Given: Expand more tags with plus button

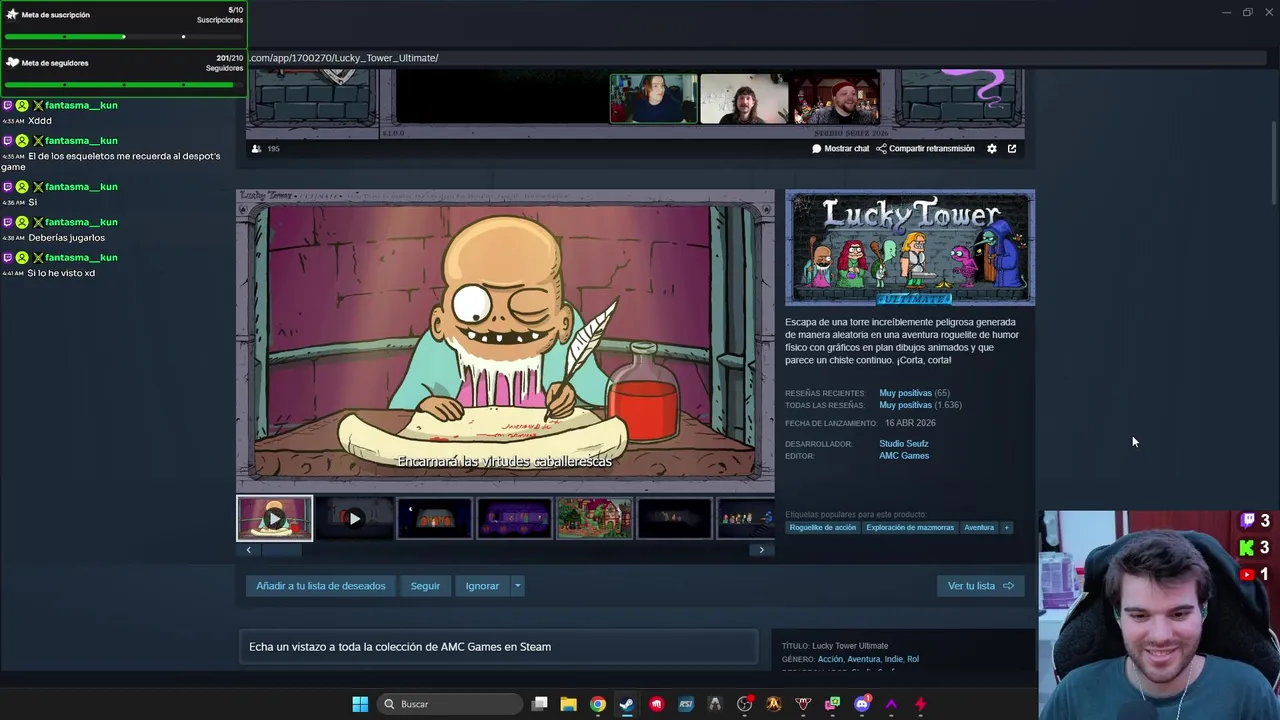Looking at the screenshot, I should pyautogui.click(x=1007, y=528).
